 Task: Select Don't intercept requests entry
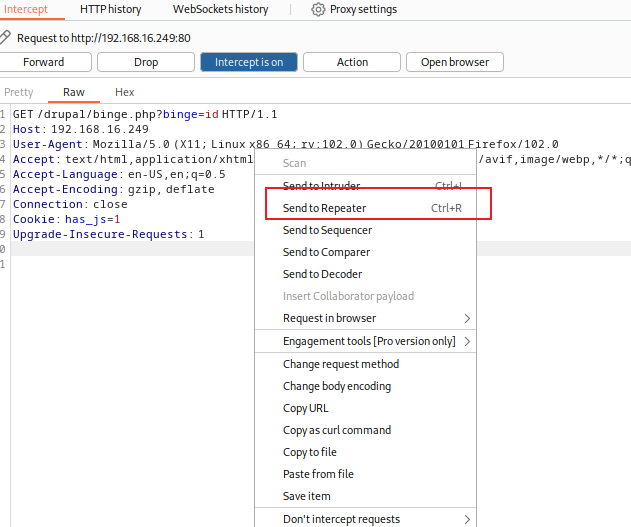tap(365, 519)
